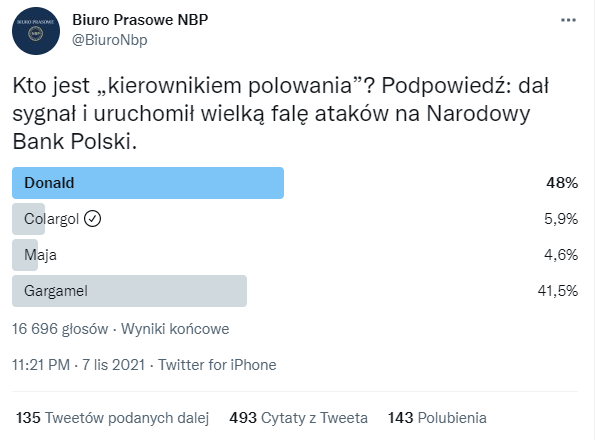Click the Wyniki końcowe label

(x=175, y=329)
